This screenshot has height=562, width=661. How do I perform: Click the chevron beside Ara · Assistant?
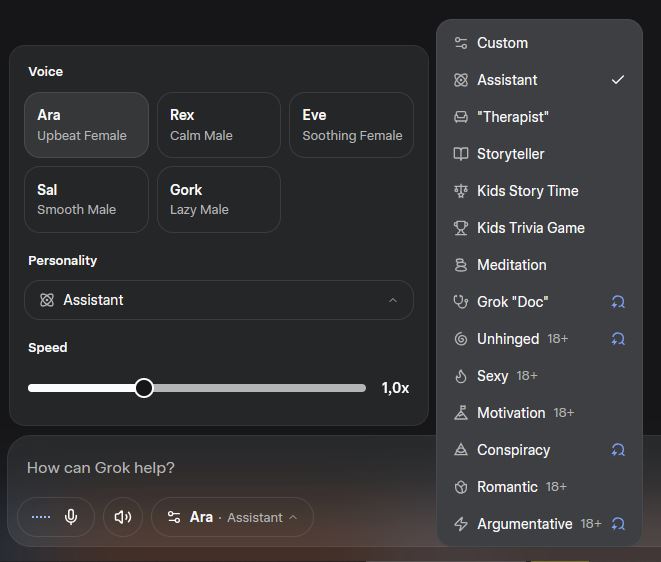coord(293,517)
